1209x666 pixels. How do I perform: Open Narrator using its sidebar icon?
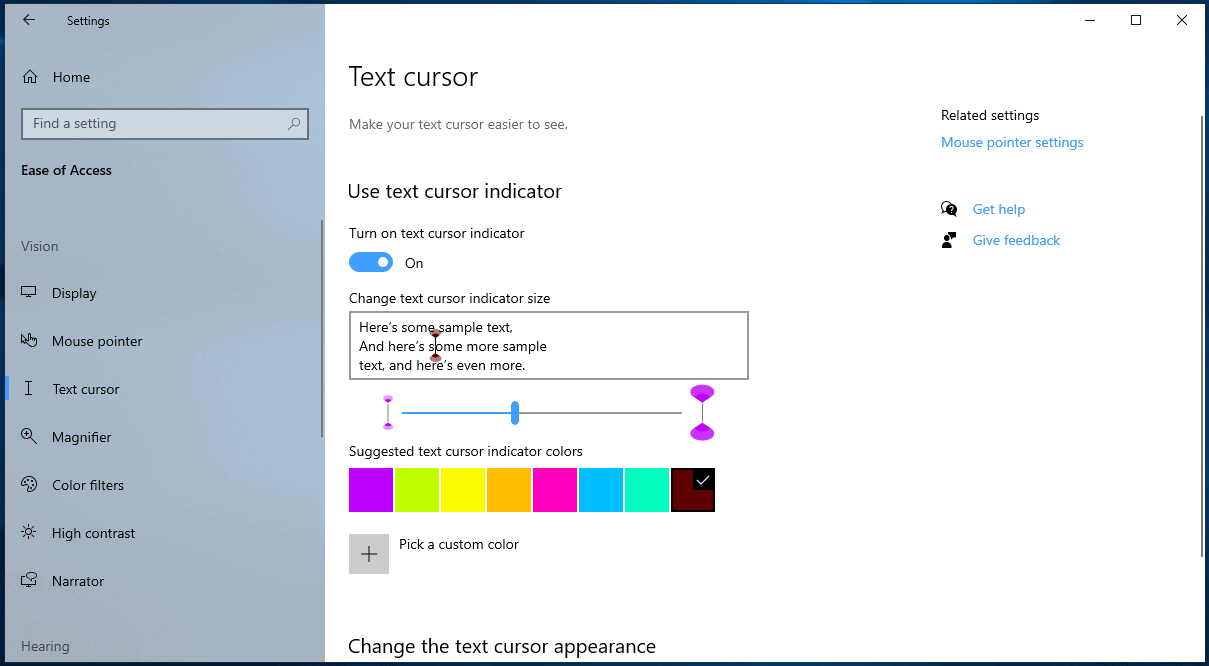coord(31,580)
